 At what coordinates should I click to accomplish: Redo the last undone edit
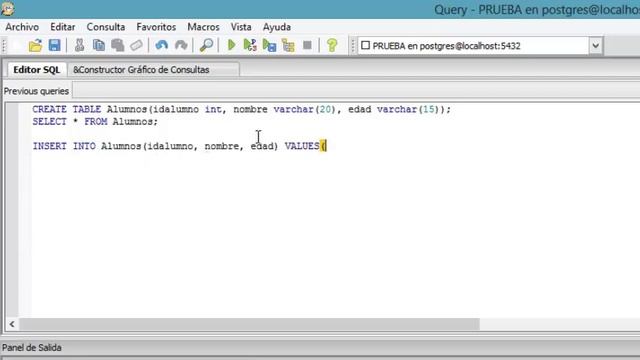tap(181, 45)
